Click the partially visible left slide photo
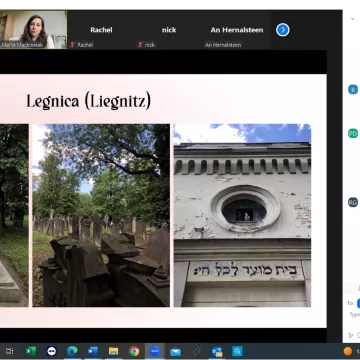 pos(14,215)
